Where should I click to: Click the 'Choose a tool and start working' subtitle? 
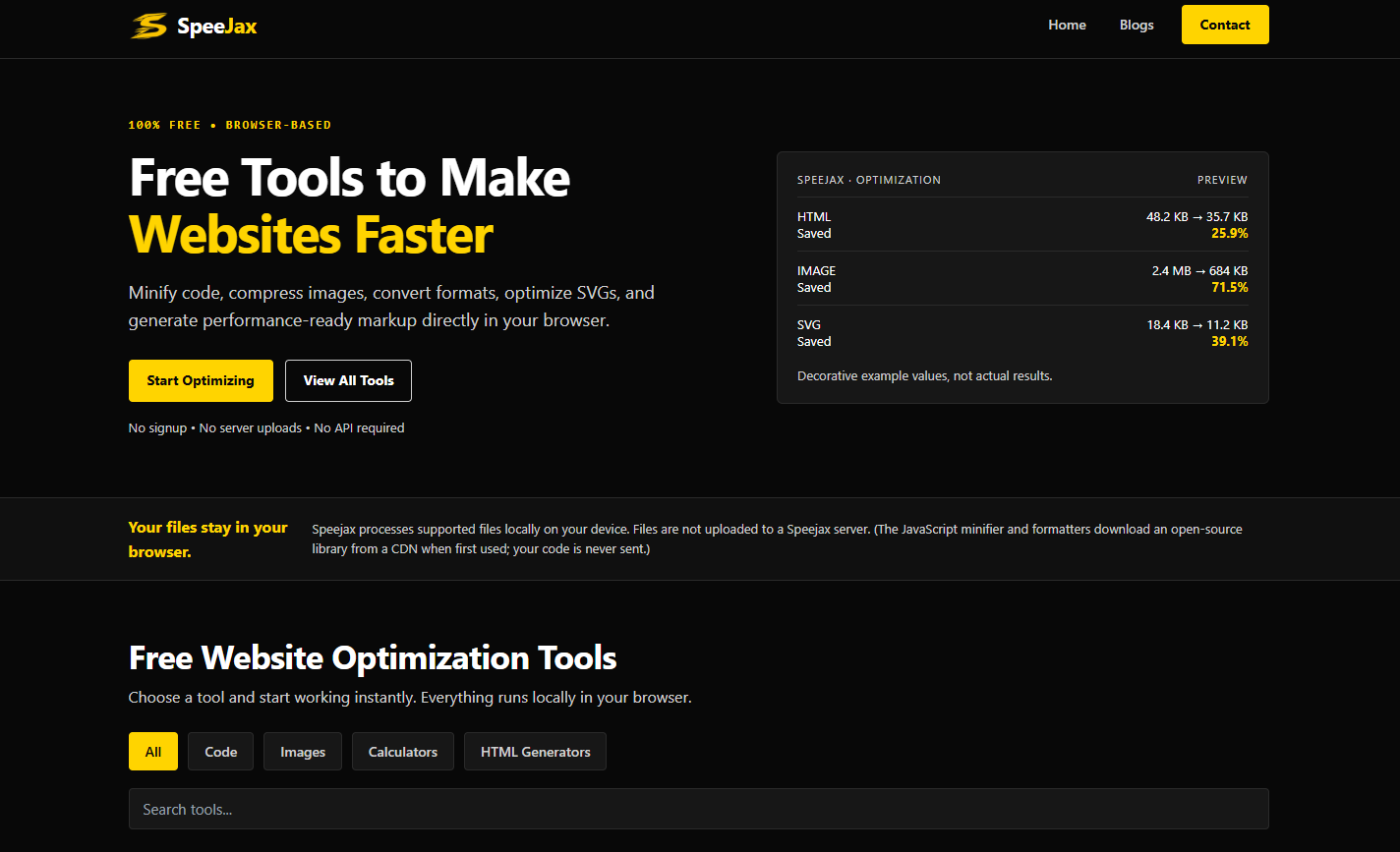(x=410, y=698)
